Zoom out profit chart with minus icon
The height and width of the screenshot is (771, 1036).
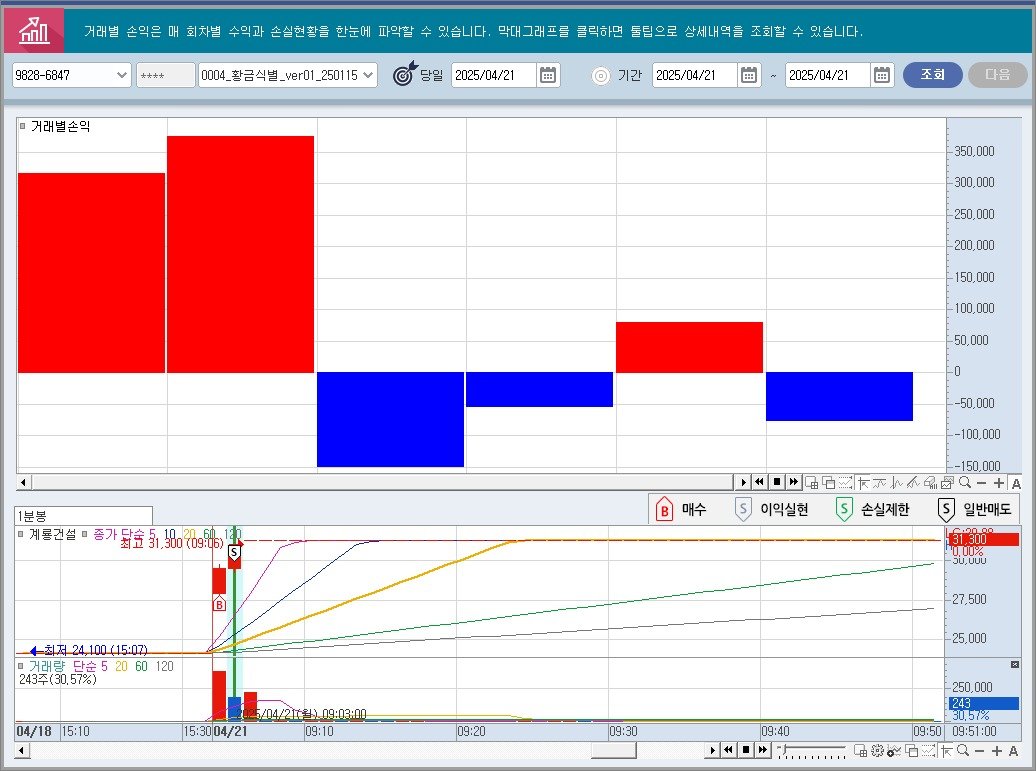[981, 483]
